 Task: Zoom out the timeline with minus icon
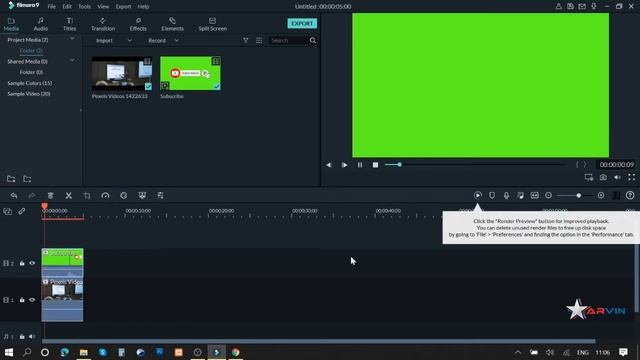[x=549, y=196]
